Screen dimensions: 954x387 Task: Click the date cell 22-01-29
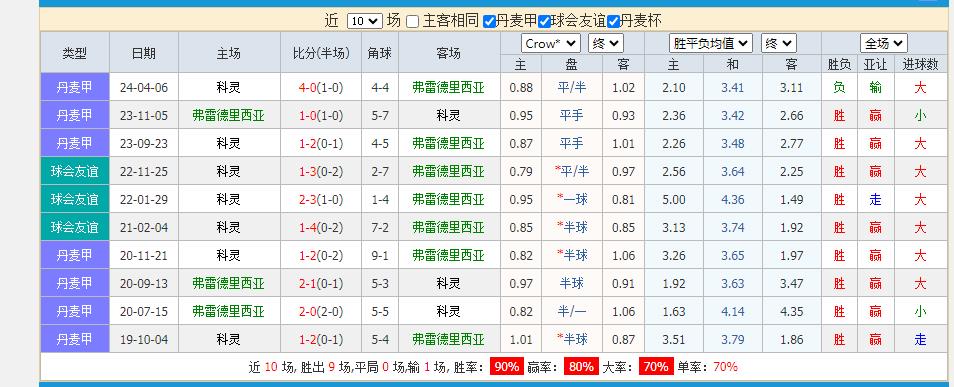click(144, 200)
